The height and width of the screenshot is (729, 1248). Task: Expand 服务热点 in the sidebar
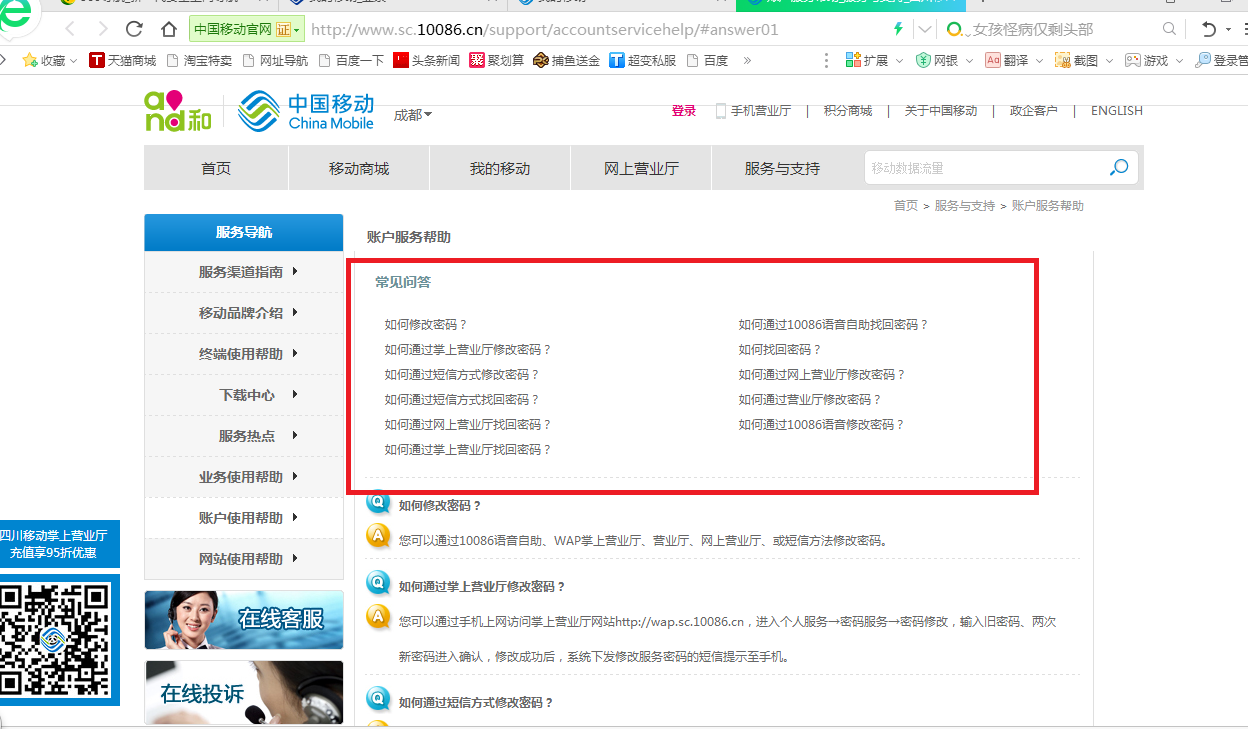point(244,436)
